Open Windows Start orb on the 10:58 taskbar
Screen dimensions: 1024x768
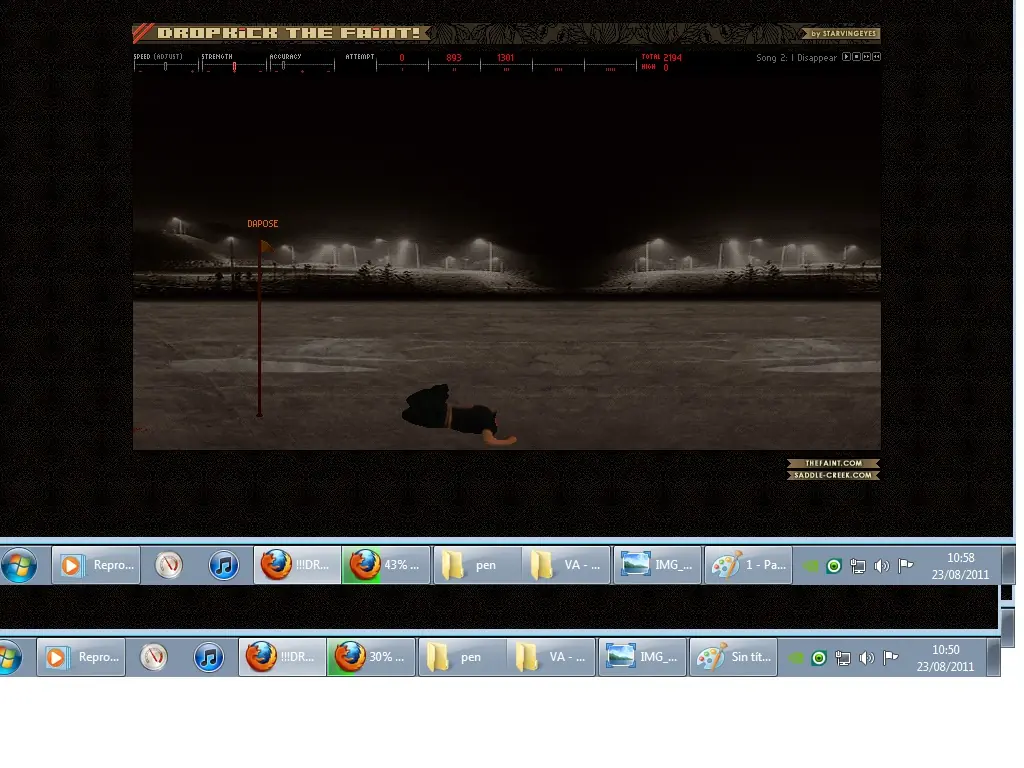click(19, 565)
